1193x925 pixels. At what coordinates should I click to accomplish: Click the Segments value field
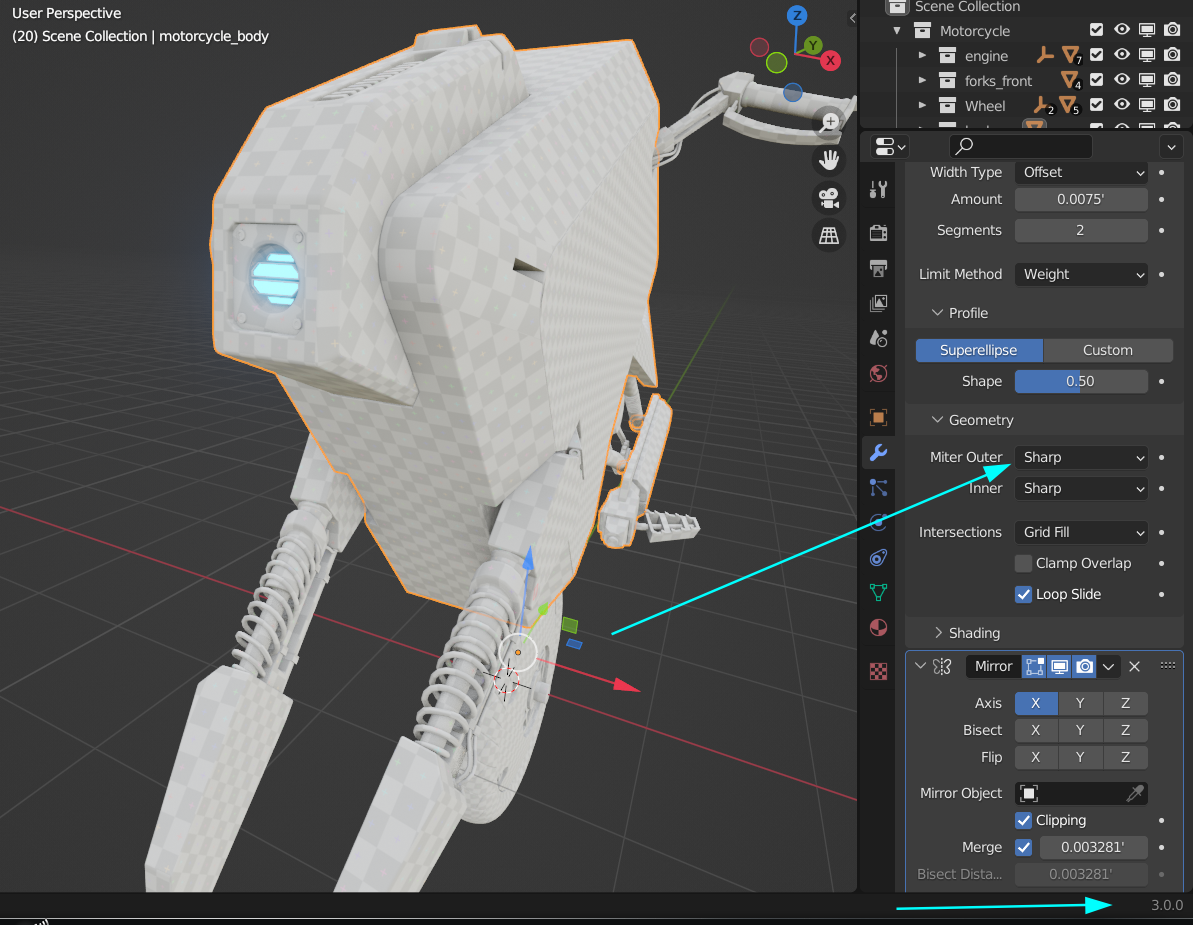coord(1081,230)
